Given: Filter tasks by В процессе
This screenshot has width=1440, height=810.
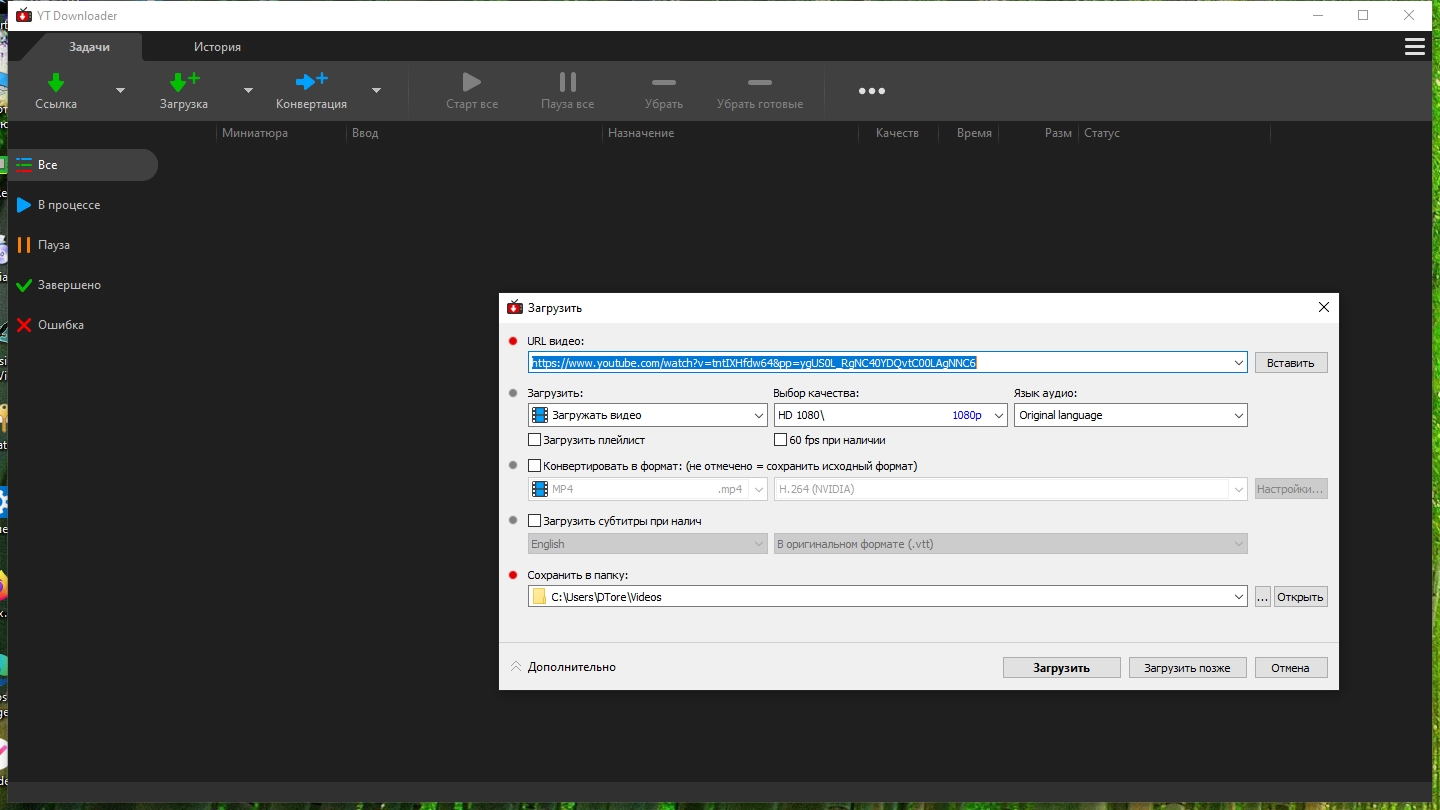Looking at the screenshot, I should (68, 205).
